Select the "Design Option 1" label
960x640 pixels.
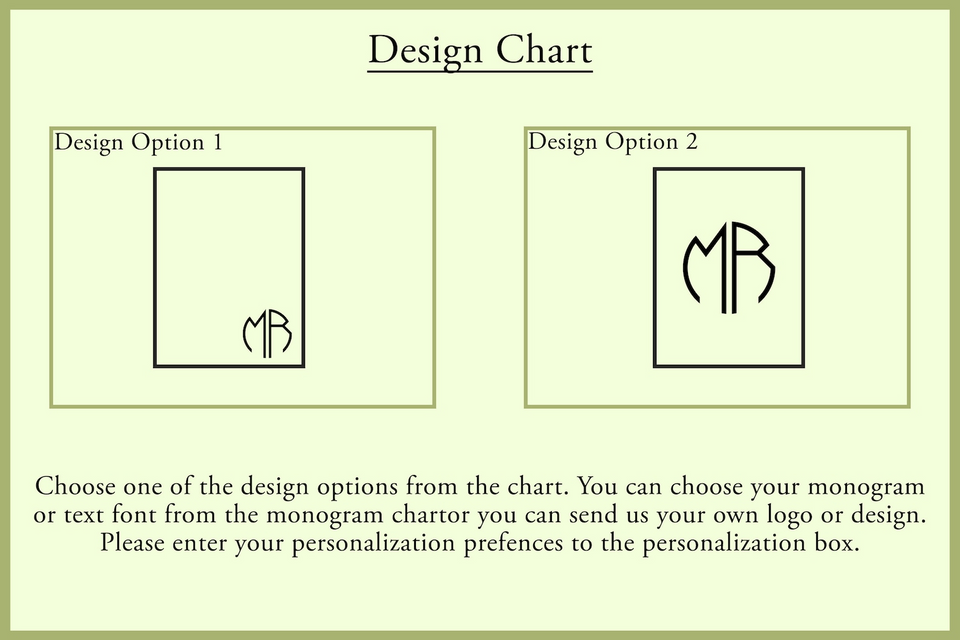click(138, 143)
